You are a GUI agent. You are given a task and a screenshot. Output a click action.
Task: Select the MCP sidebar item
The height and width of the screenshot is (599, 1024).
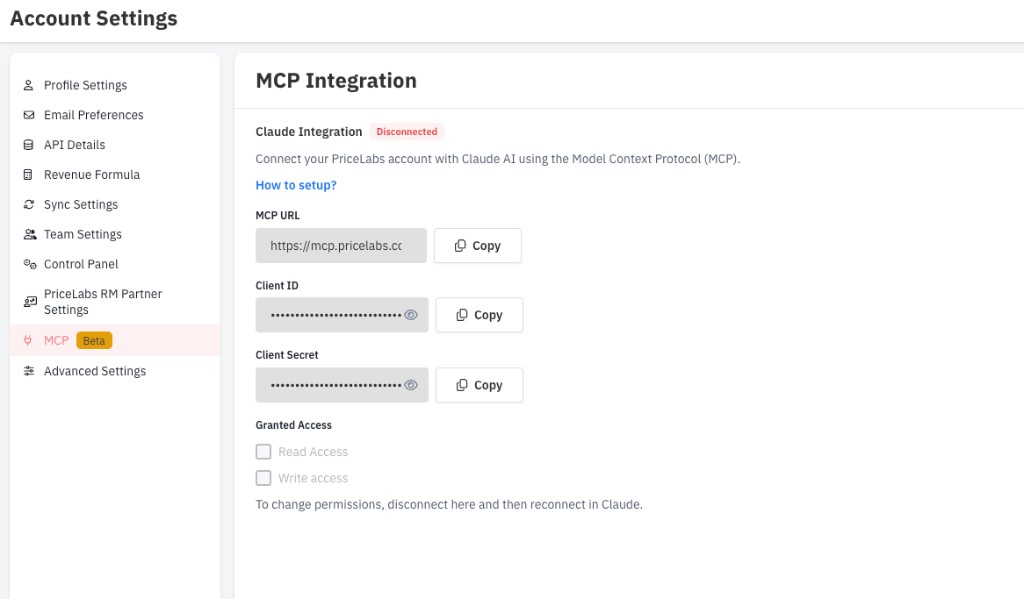point(115,340)
